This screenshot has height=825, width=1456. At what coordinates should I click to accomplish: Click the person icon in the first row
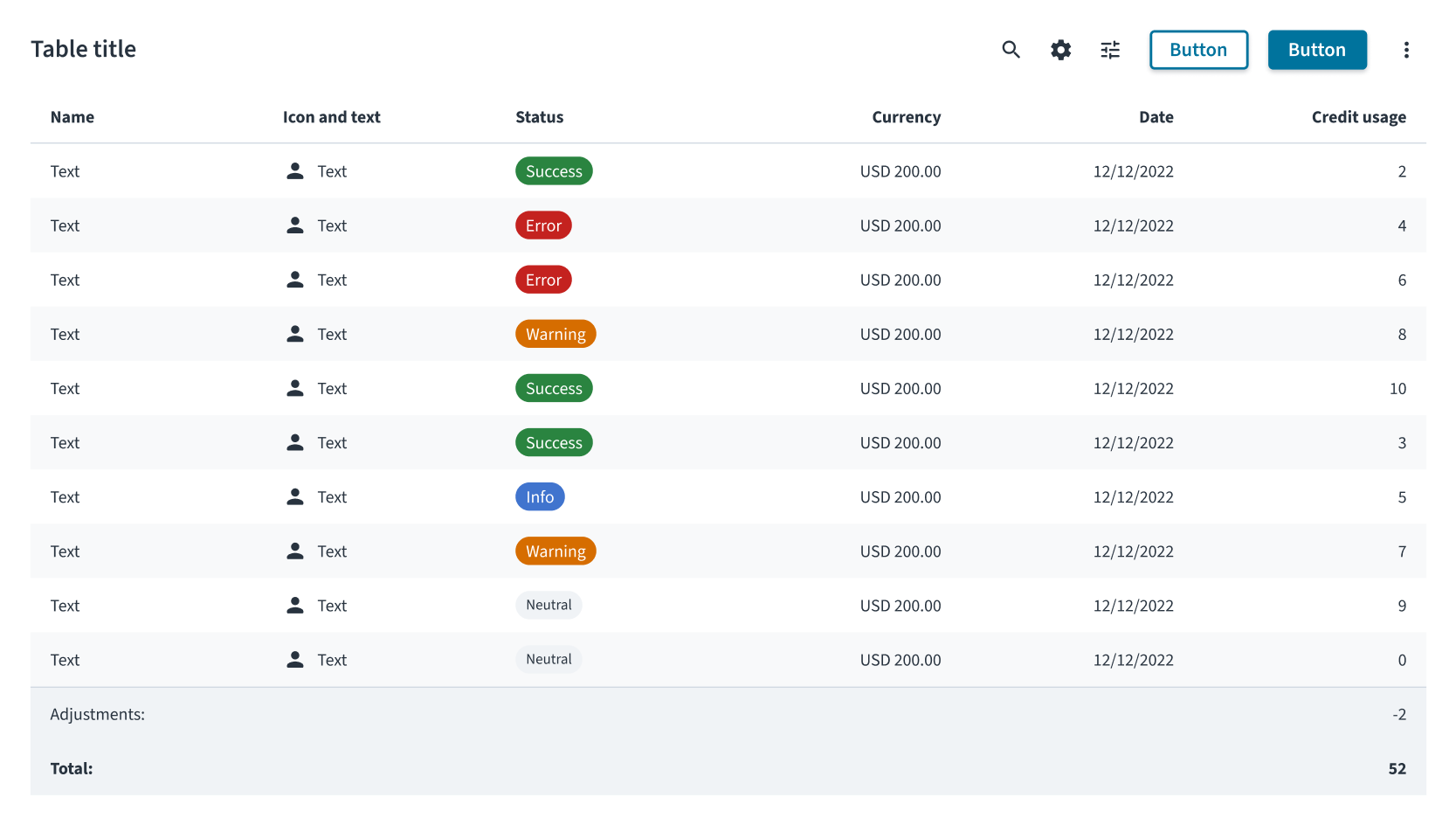tap(295, 171)
